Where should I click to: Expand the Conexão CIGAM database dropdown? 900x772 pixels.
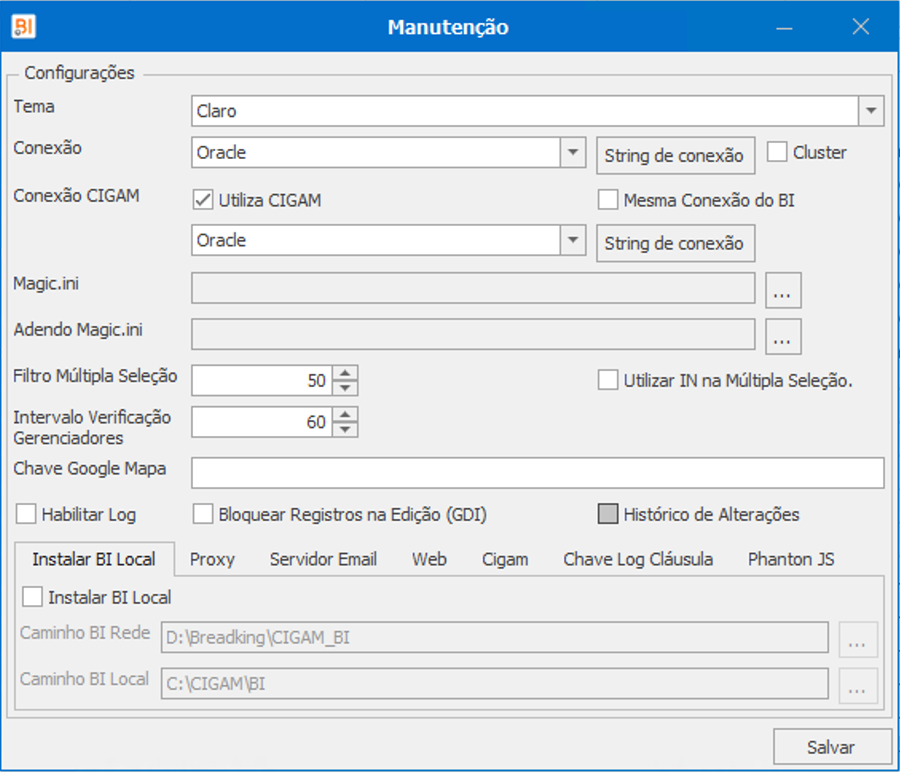(x=572, y=241)
